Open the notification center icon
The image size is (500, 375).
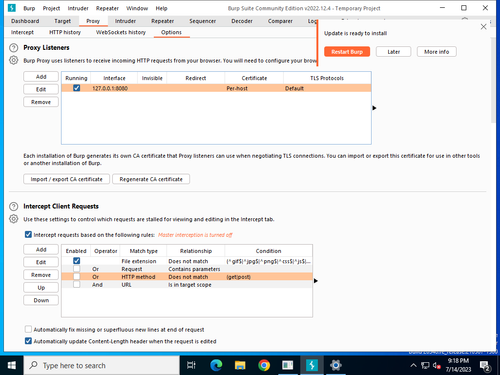[x=485, y=366]
